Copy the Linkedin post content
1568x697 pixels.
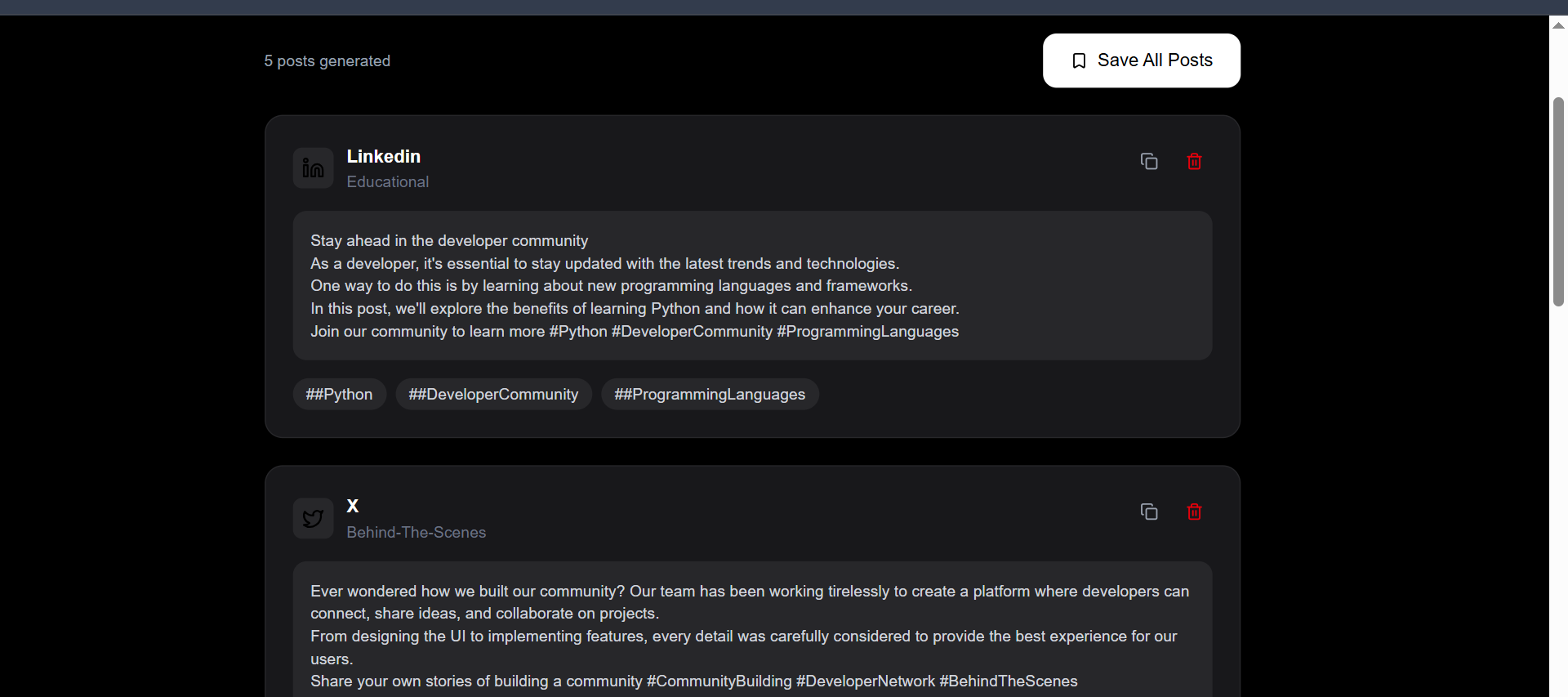(x=1149, y=162)
